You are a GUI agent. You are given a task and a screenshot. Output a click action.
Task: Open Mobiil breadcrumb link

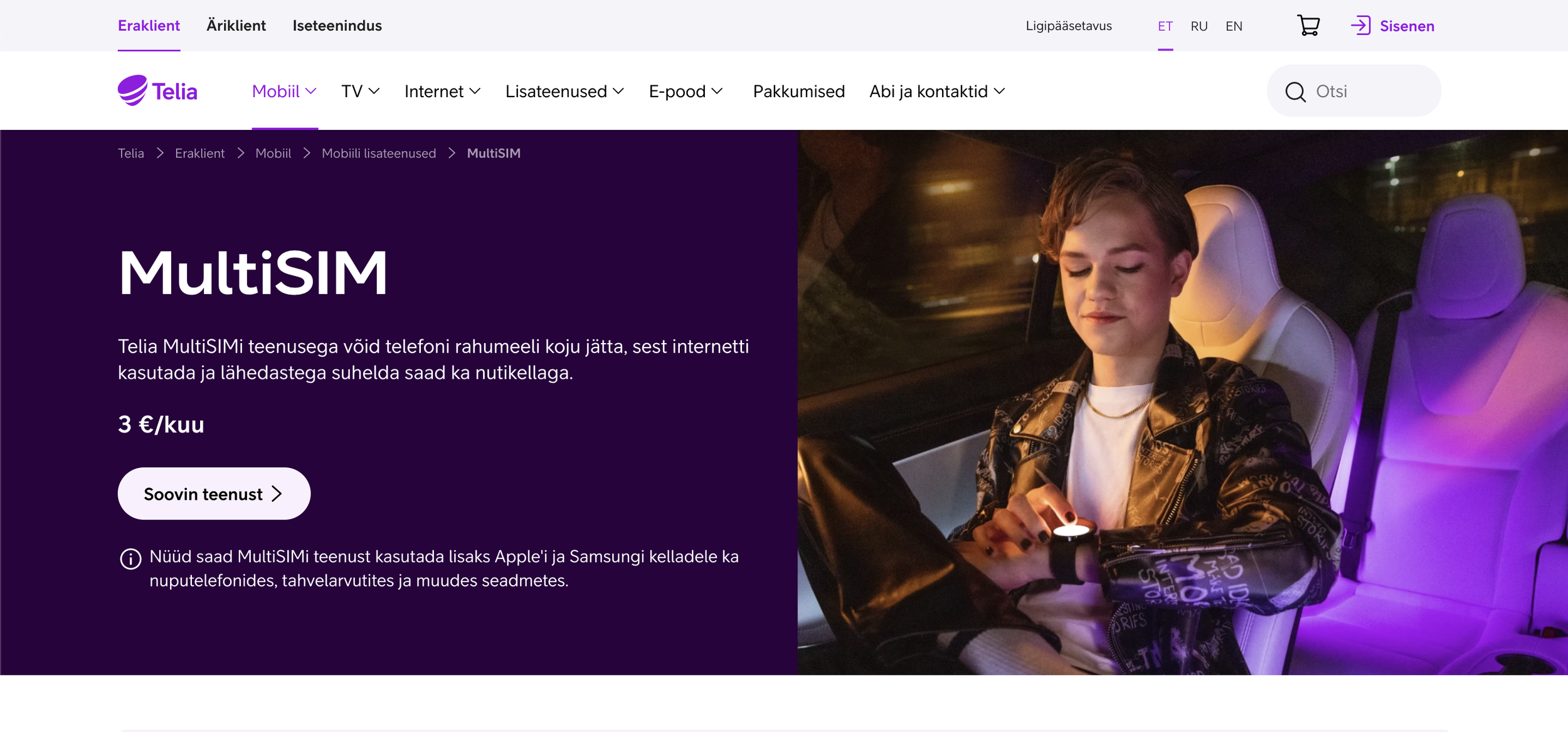(273, 154)
